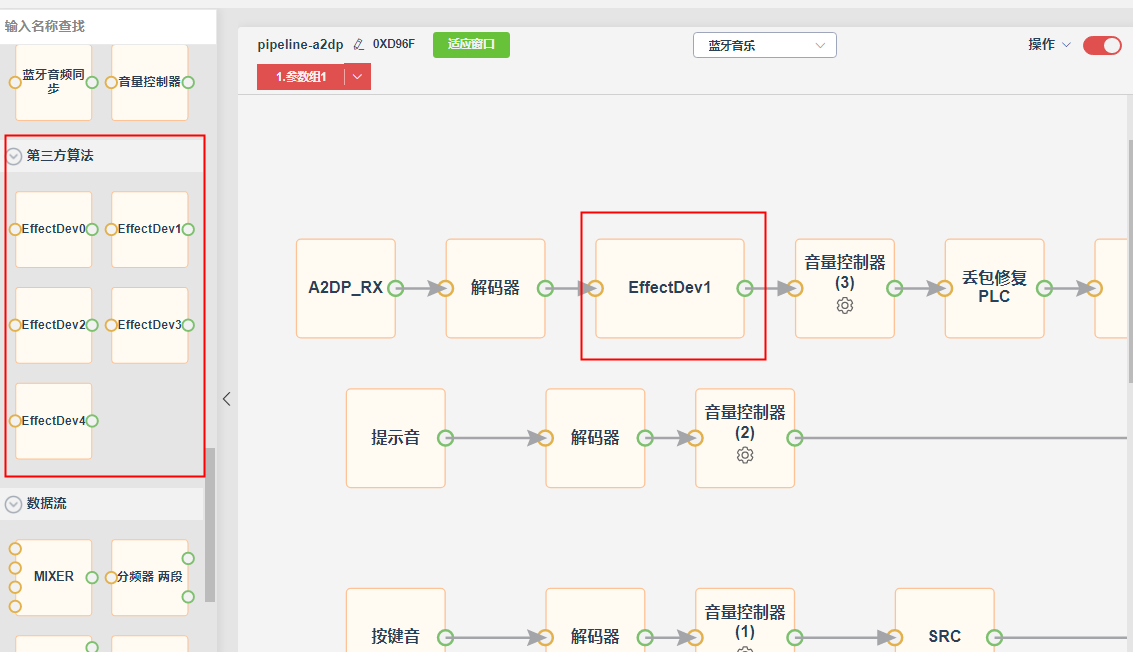Viewport: 1133px width, 652px height.
Task: Select the A2DP_RX node on the canvas
Action: coord(345,288)
